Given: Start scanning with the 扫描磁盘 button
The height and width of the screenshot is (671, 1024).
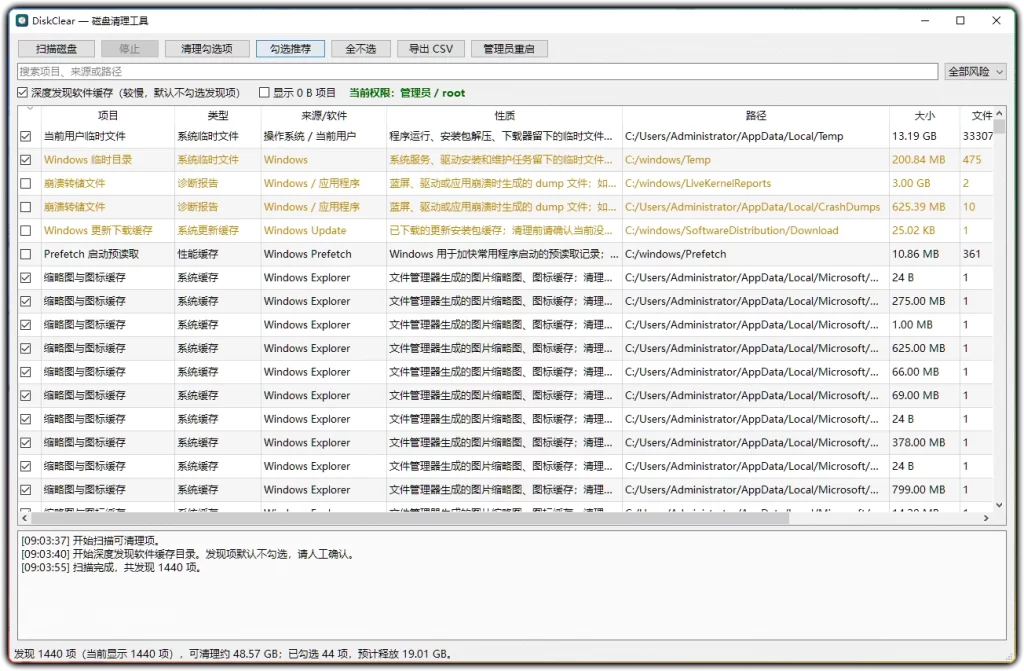Looking at the screenshot, I should (56, 49).
